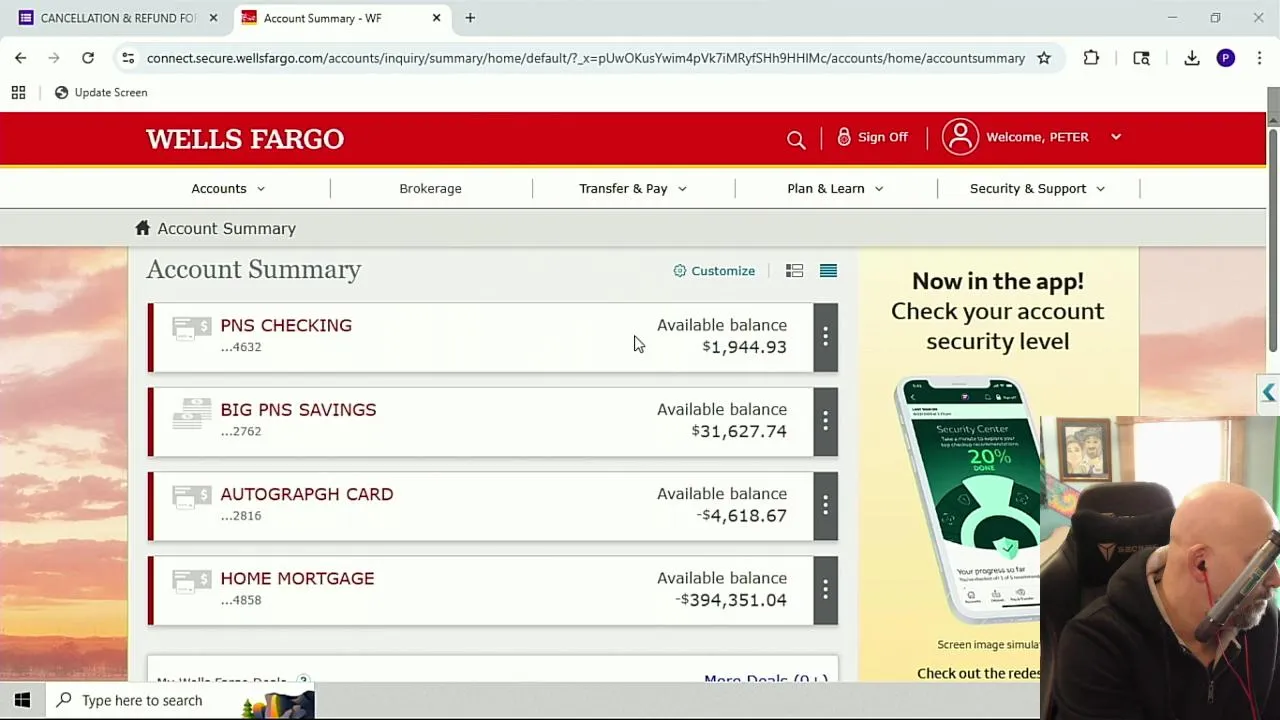Bookmark this page with star icon
The height and width of the screenshot is (720, 1280).
click(x=1044, y=58)
